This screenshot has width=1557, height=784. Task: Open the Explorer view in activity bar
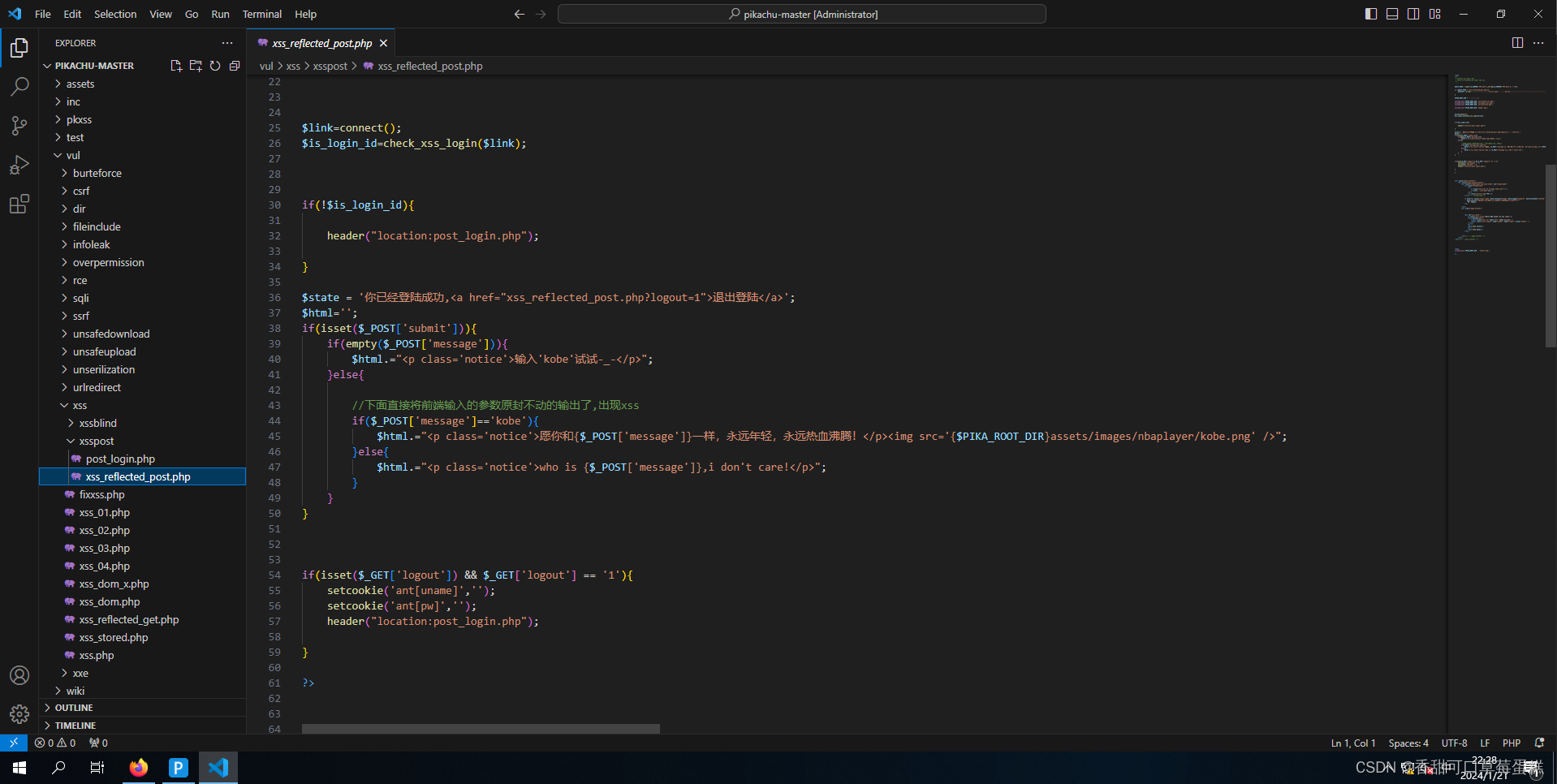point(19,48)
